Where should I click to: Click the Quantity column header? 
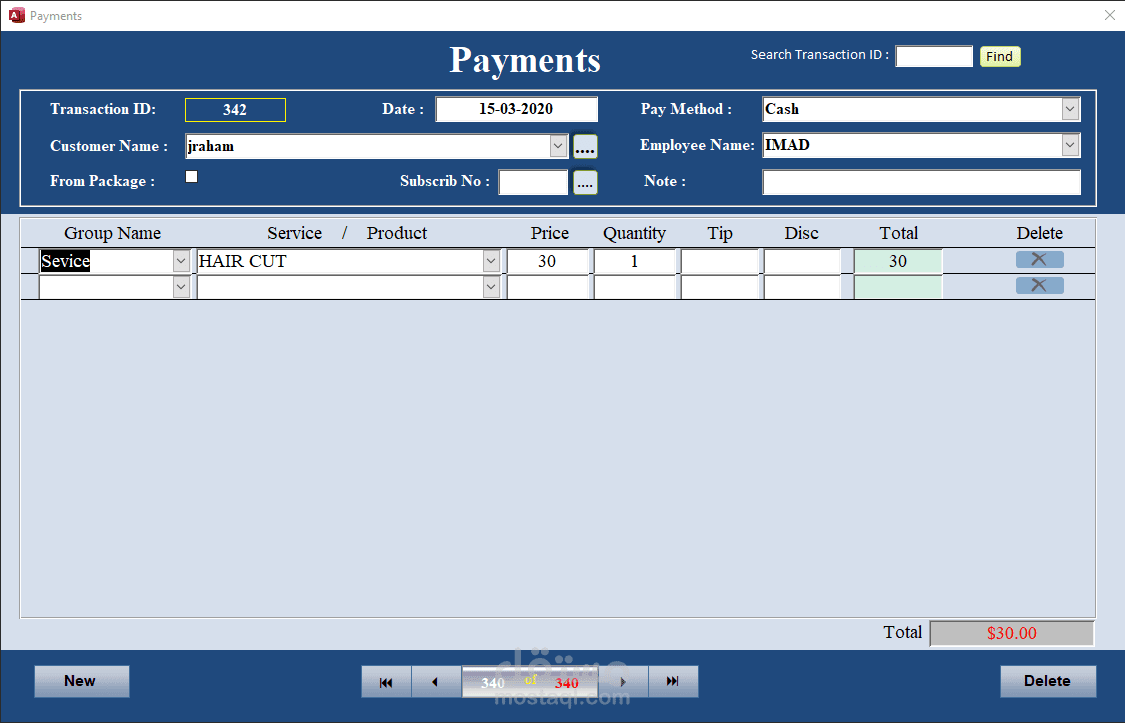click(x=634, y=233)
